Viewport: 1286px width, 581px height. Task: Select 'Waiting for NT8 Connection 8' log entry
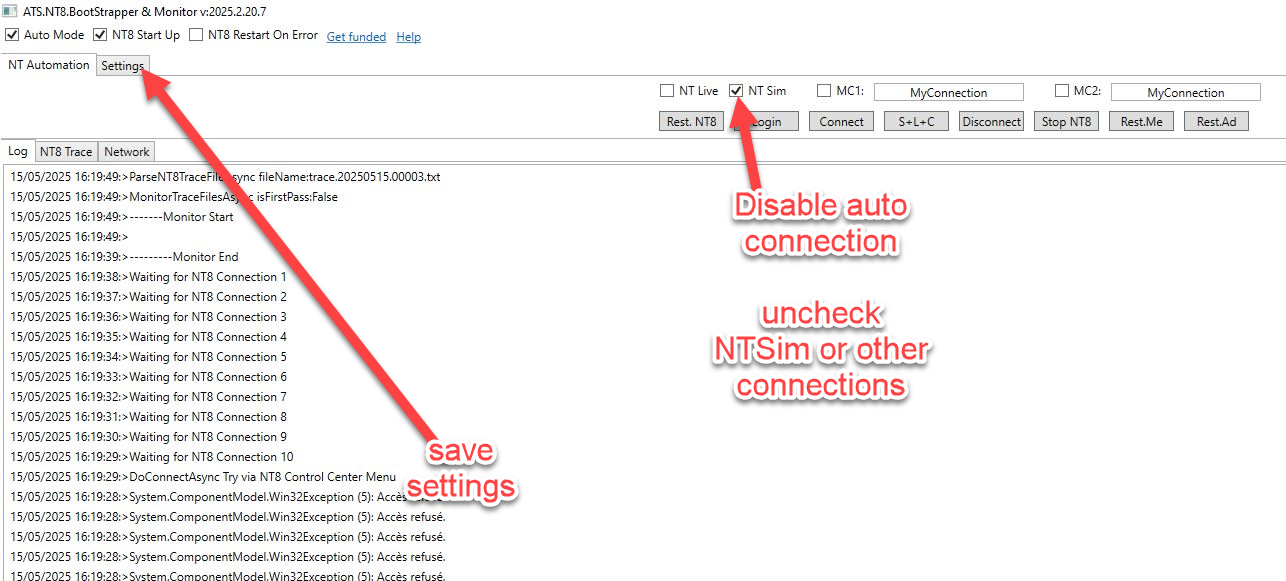(x=148, y=417)
